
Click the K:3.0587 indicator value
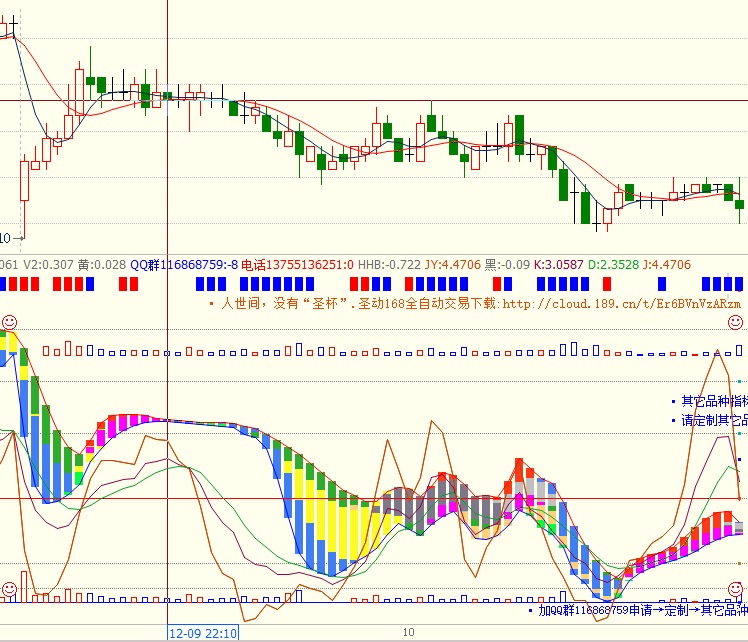558,265
